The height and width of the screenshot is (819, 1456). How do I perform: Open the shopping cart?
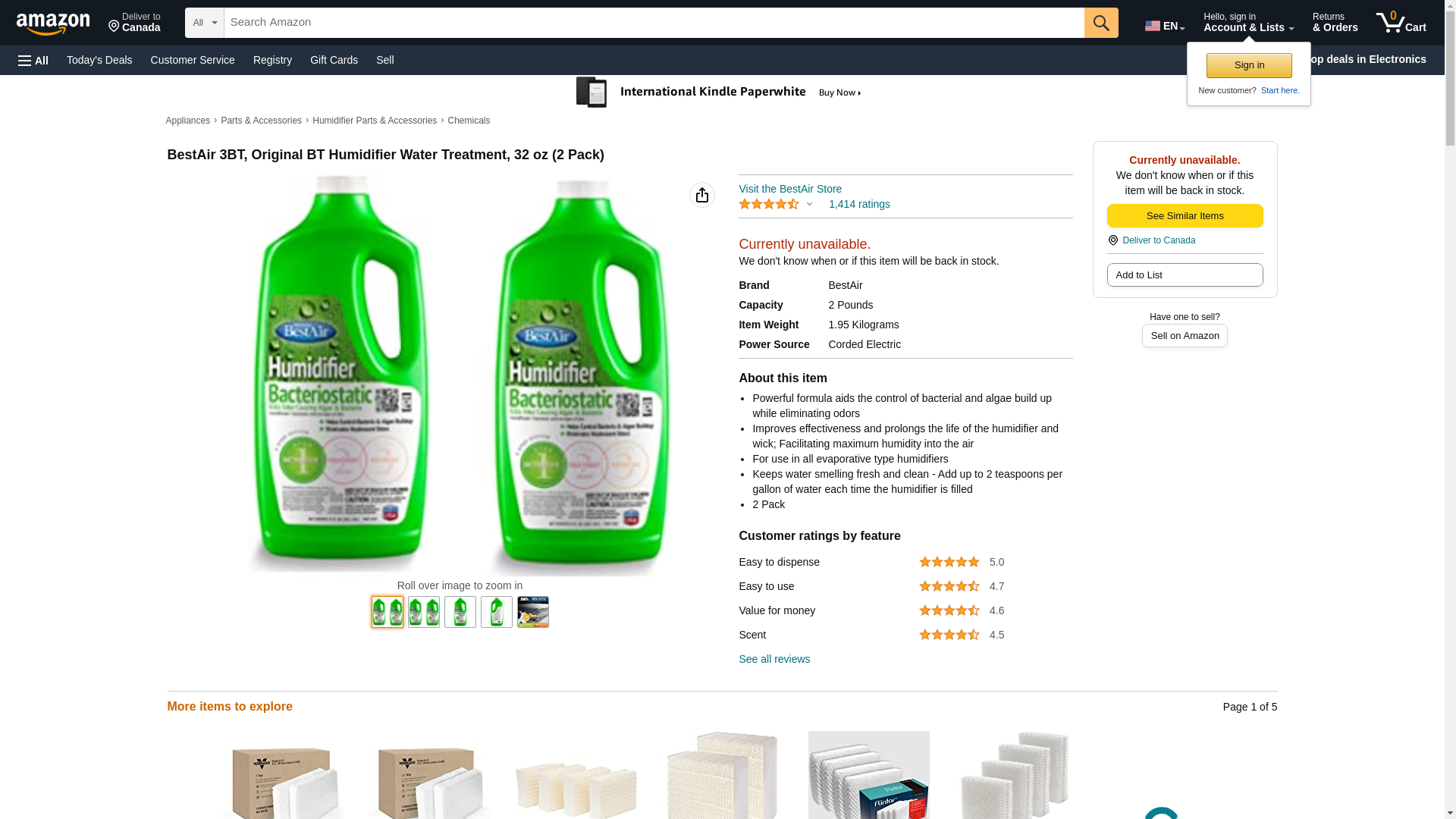(x=1401, y=23)
